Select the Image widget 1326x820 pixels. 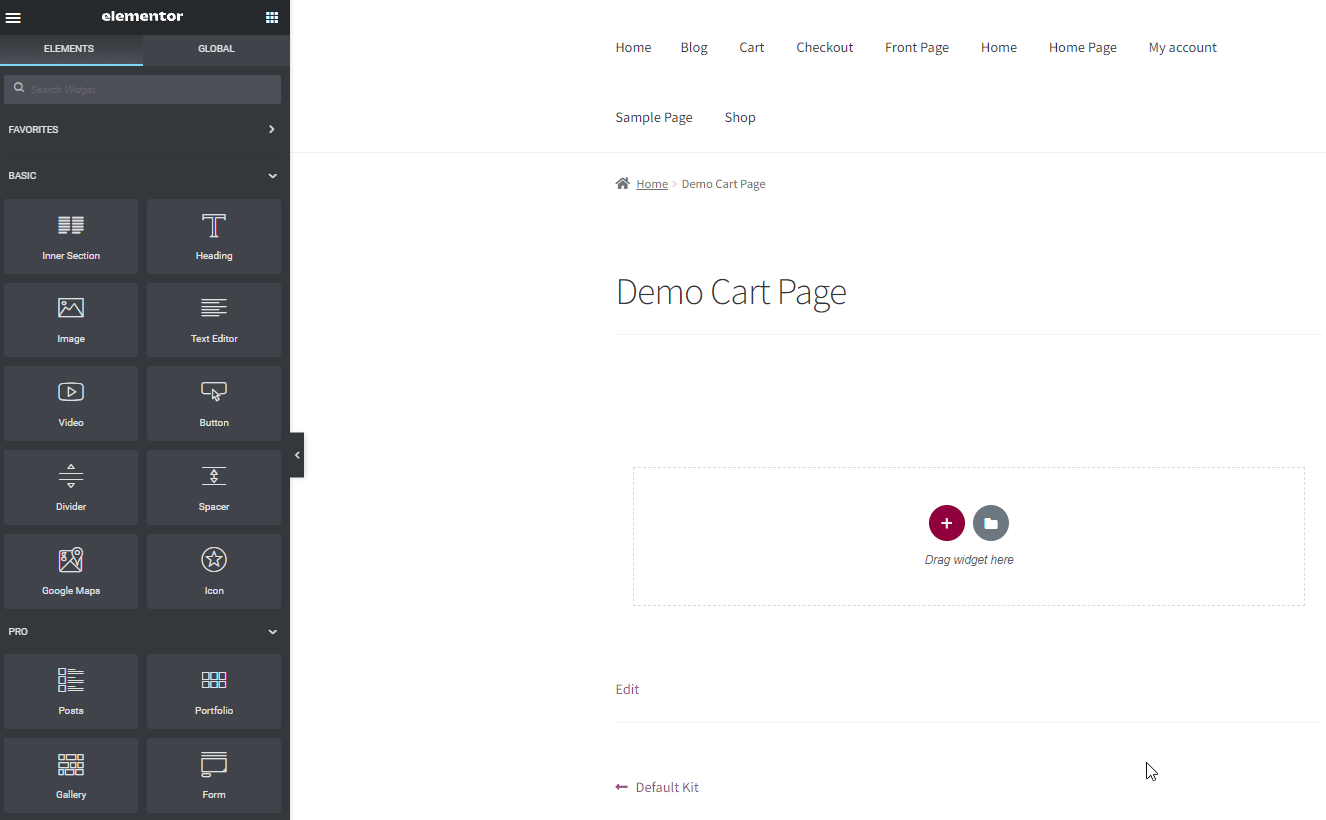click(x=71, y=320)
